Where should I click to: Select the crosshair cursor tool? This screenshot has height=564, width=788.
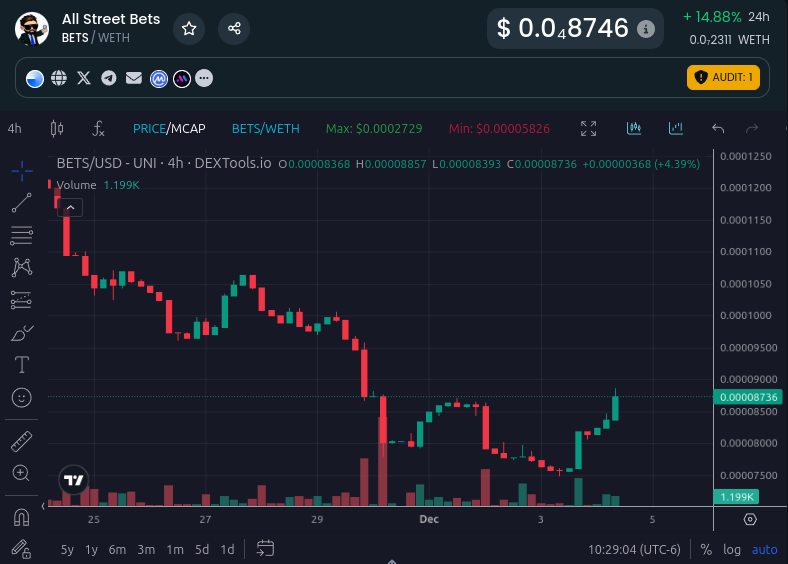tap(22, 171)
